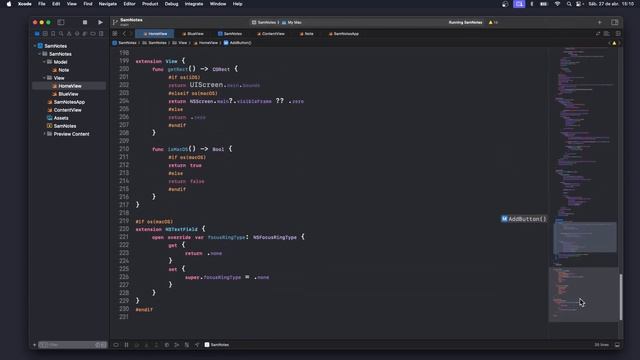This screenshot has height=360, width=640.
Task: Select Assets catalog in navigator
Action: coord(58,118)
